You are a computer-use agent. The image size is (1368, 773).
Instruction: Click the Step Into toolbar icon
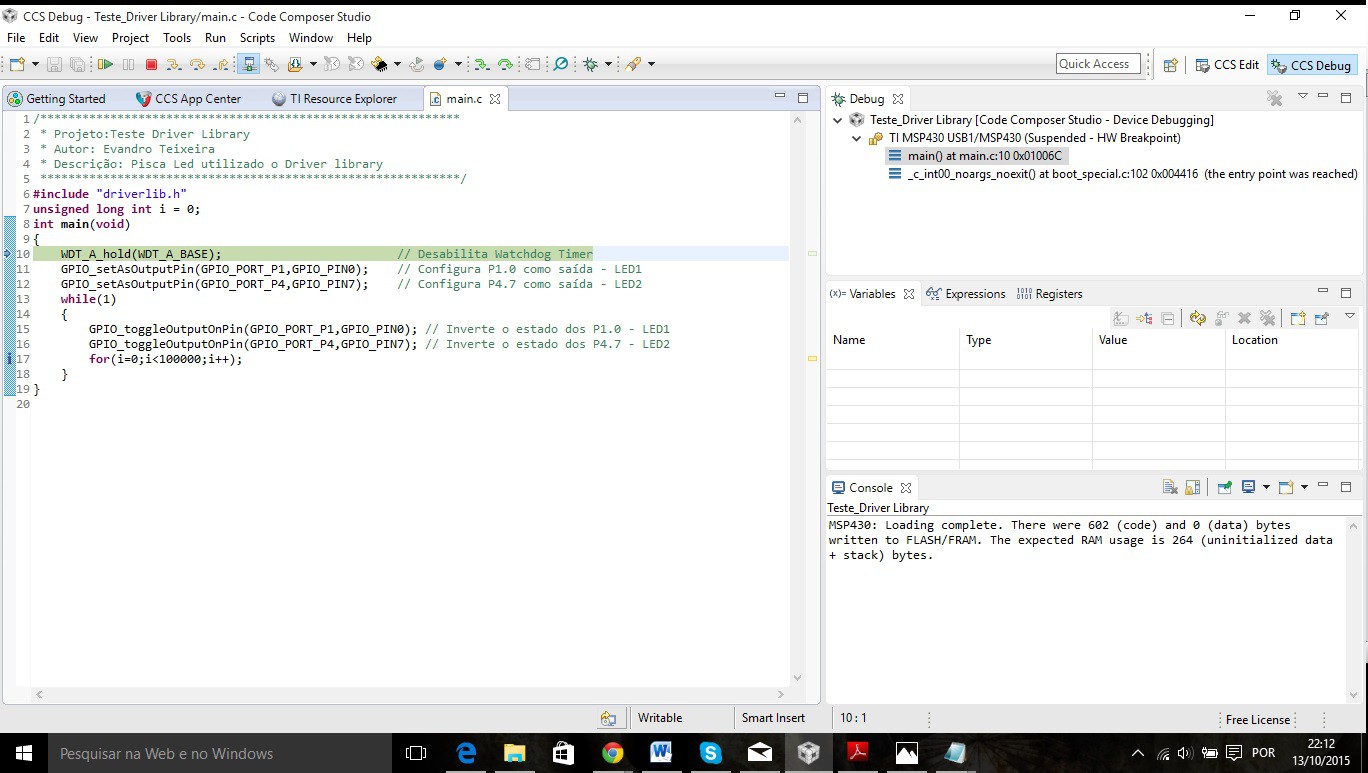(174, 64)
